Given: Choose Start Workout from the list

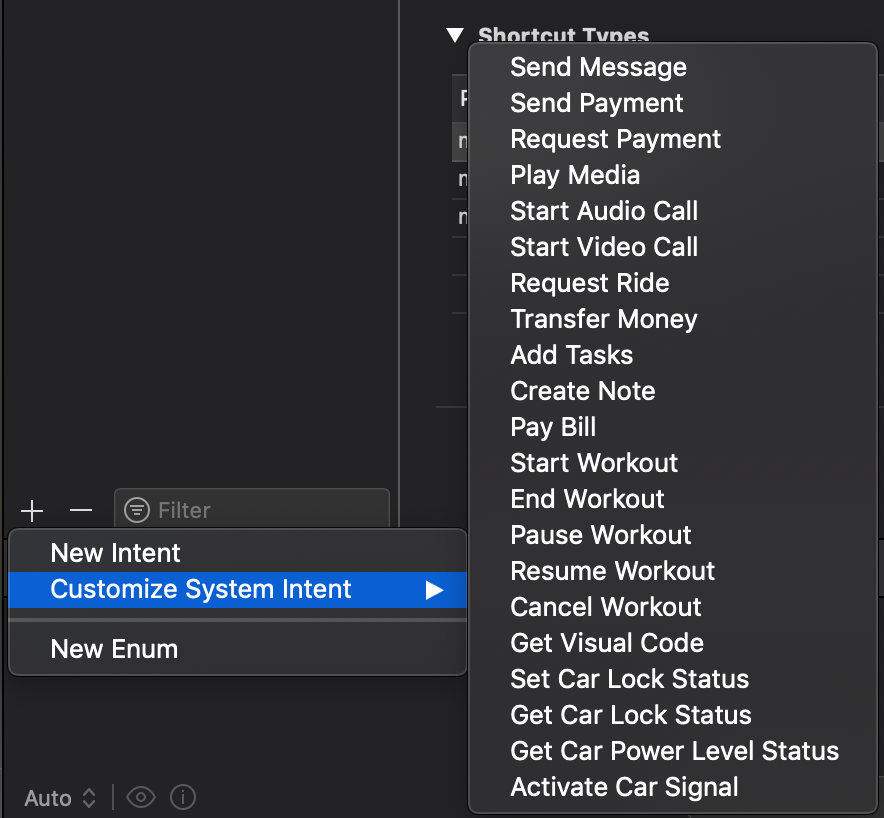Looking at the screenshot, I should (594, 463).
